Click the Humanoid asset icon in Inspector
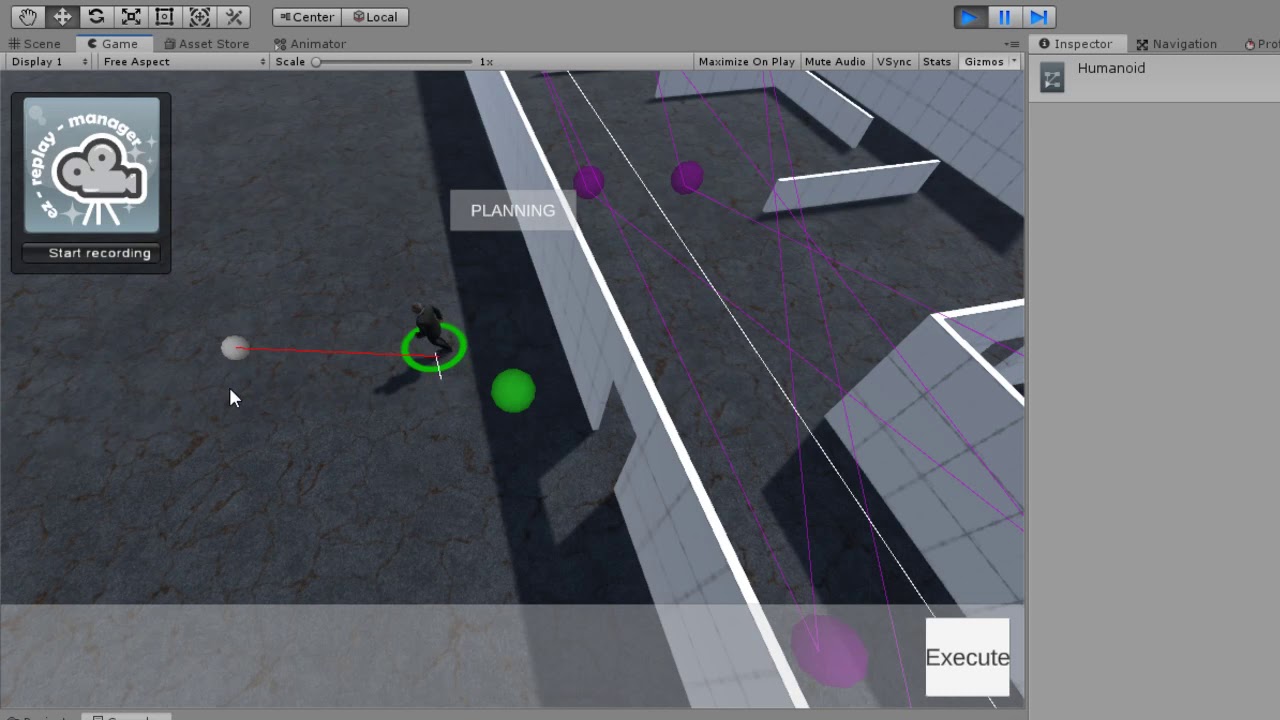Image resolution: width=1280 pixels, height=720 pixels. pos(1052,78)
